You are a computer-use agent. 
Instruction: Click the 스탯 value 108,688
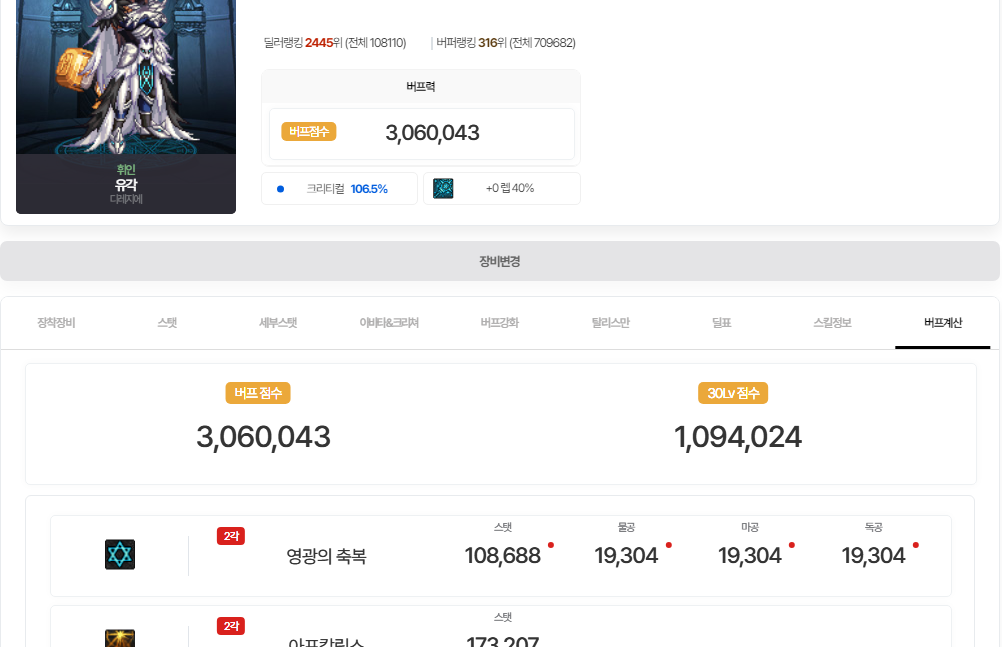[x=502, y=556]
